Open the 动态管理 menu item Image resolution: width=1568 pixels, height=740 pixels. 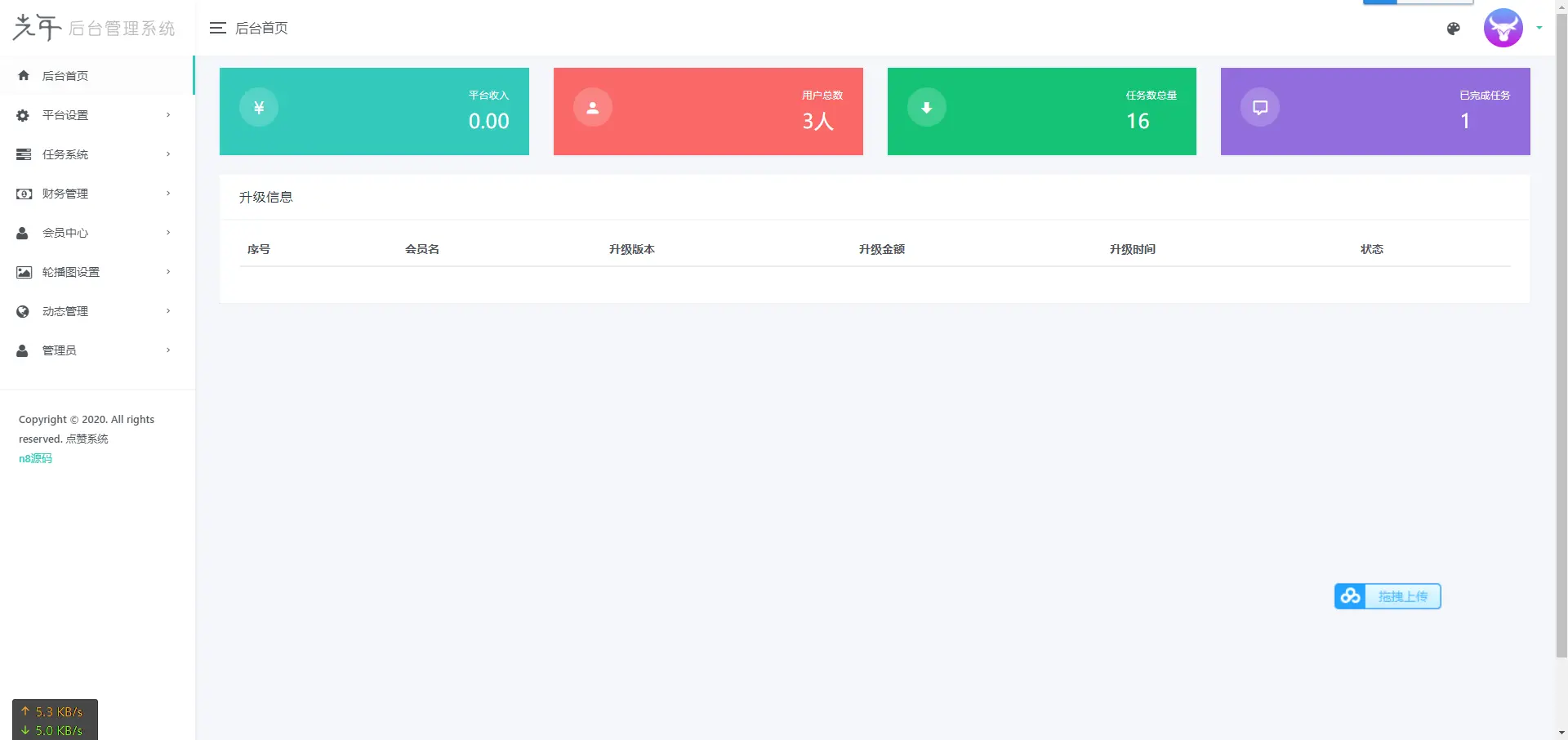click(x=96, y=311)
